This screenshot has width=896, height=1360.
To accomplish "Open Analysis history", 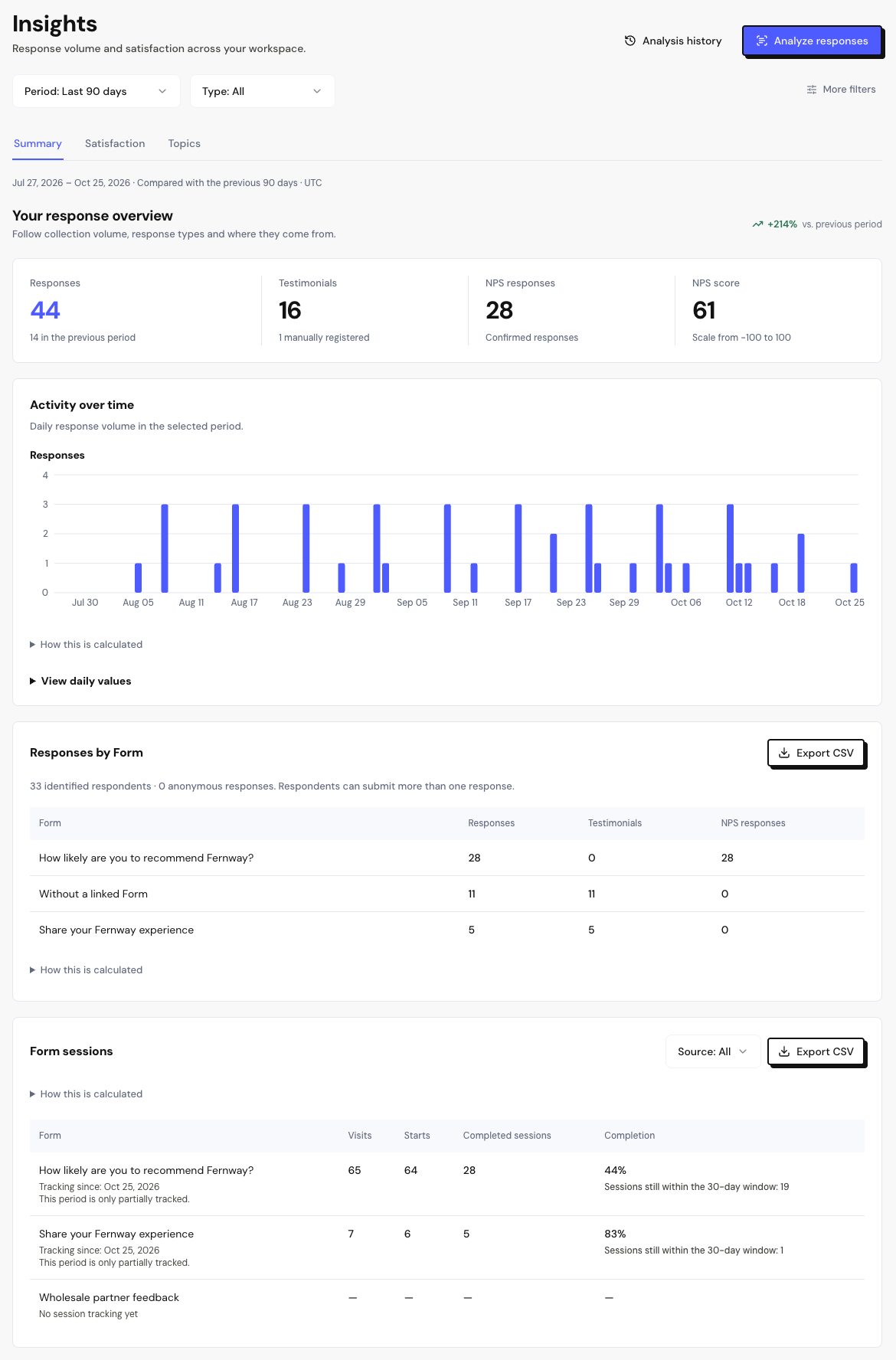I will (673, 41).
